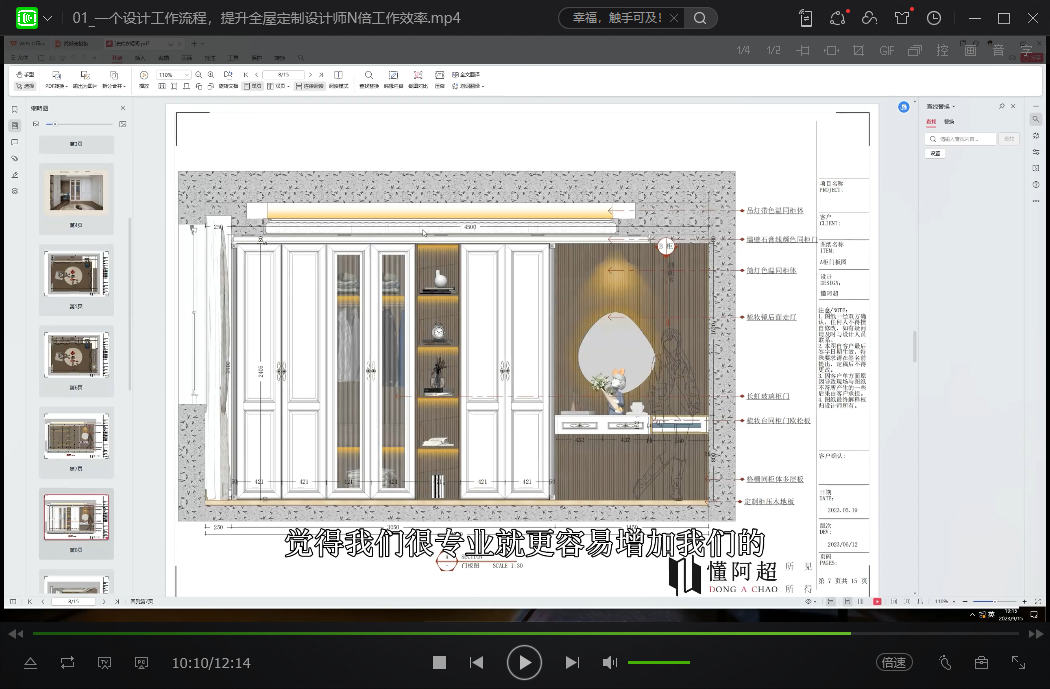Skip to the previous video

(x=477, y=662)
